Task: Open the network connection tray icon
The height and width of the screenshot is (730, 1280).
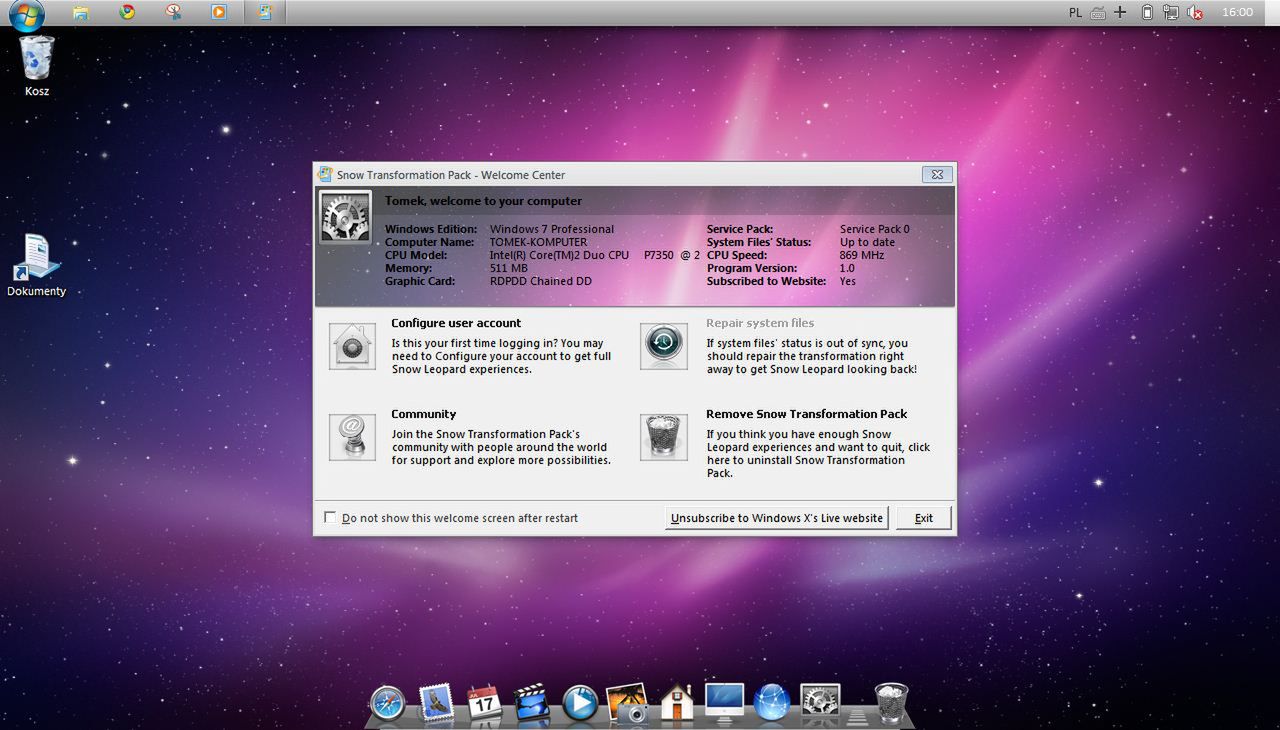Action: coord(1170,12)
